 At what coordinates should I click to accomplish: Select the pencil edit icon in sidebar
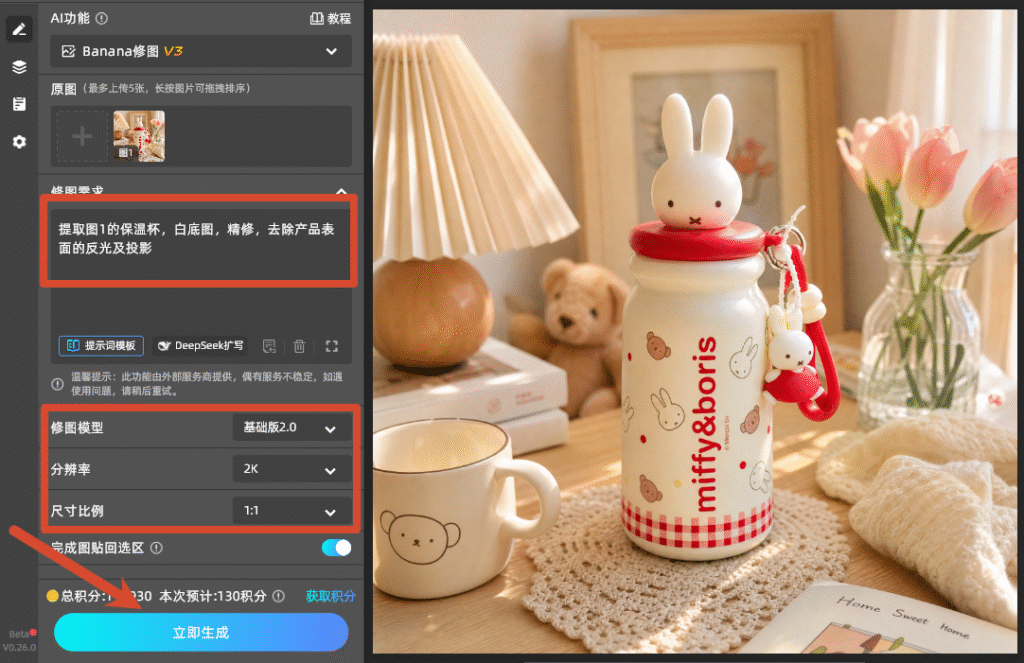click(19, 29)
